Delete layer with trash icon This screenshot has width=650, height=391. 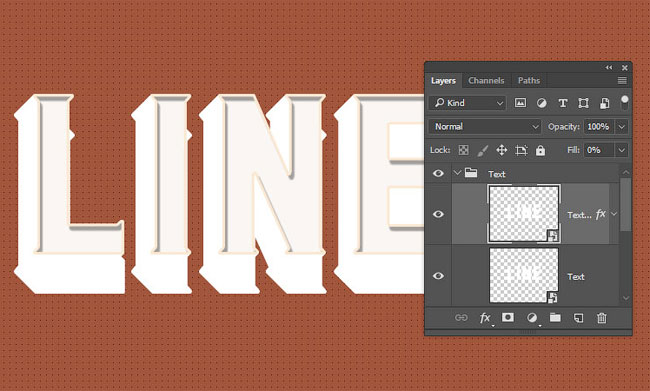[x=601, y=318]
